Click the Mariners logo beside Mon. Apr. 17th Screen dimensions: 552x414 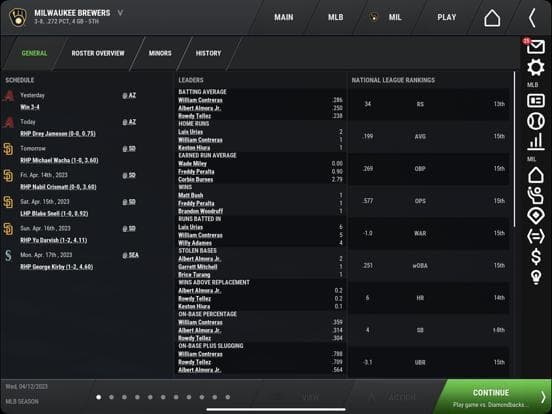click(8, 255)
